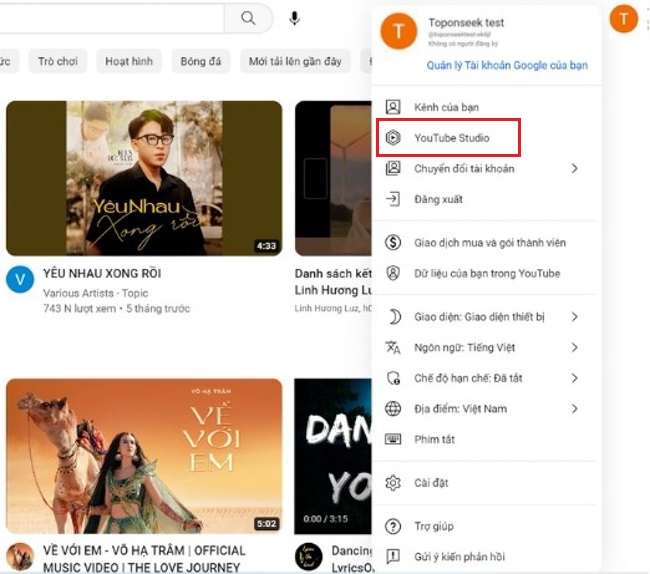Select the Hoạt hình category chip
Viewport: 650px width, 574px height.
[129, 61]
